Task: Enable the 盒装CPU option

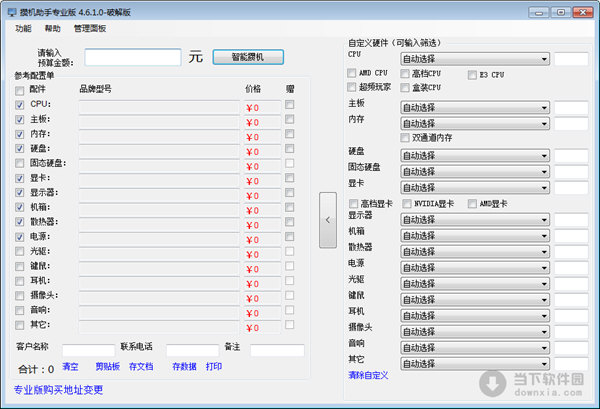Action: pos(404,88)
